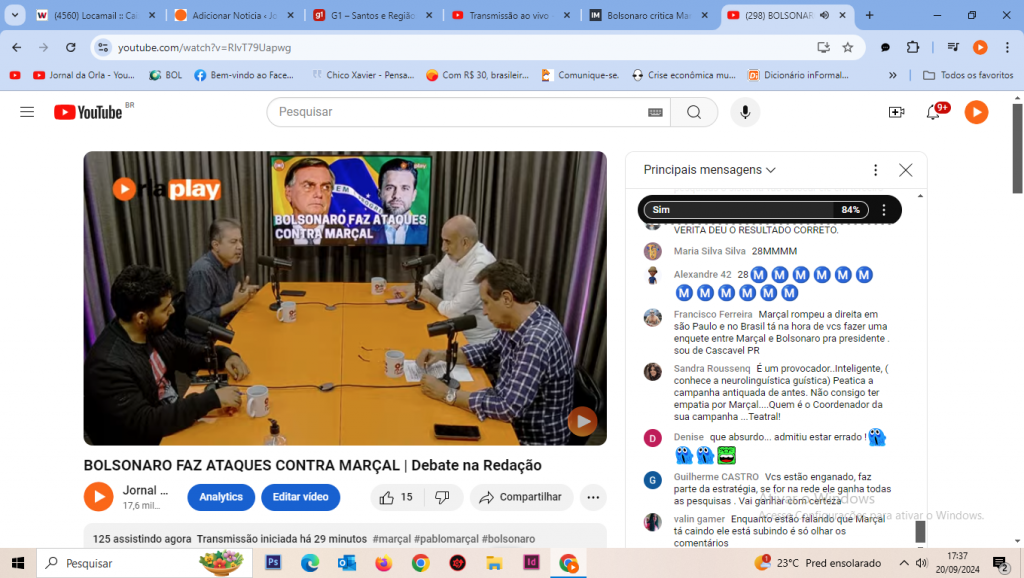Switch to the Locamail tab
1024x578 pixels.
coord(96,15)
